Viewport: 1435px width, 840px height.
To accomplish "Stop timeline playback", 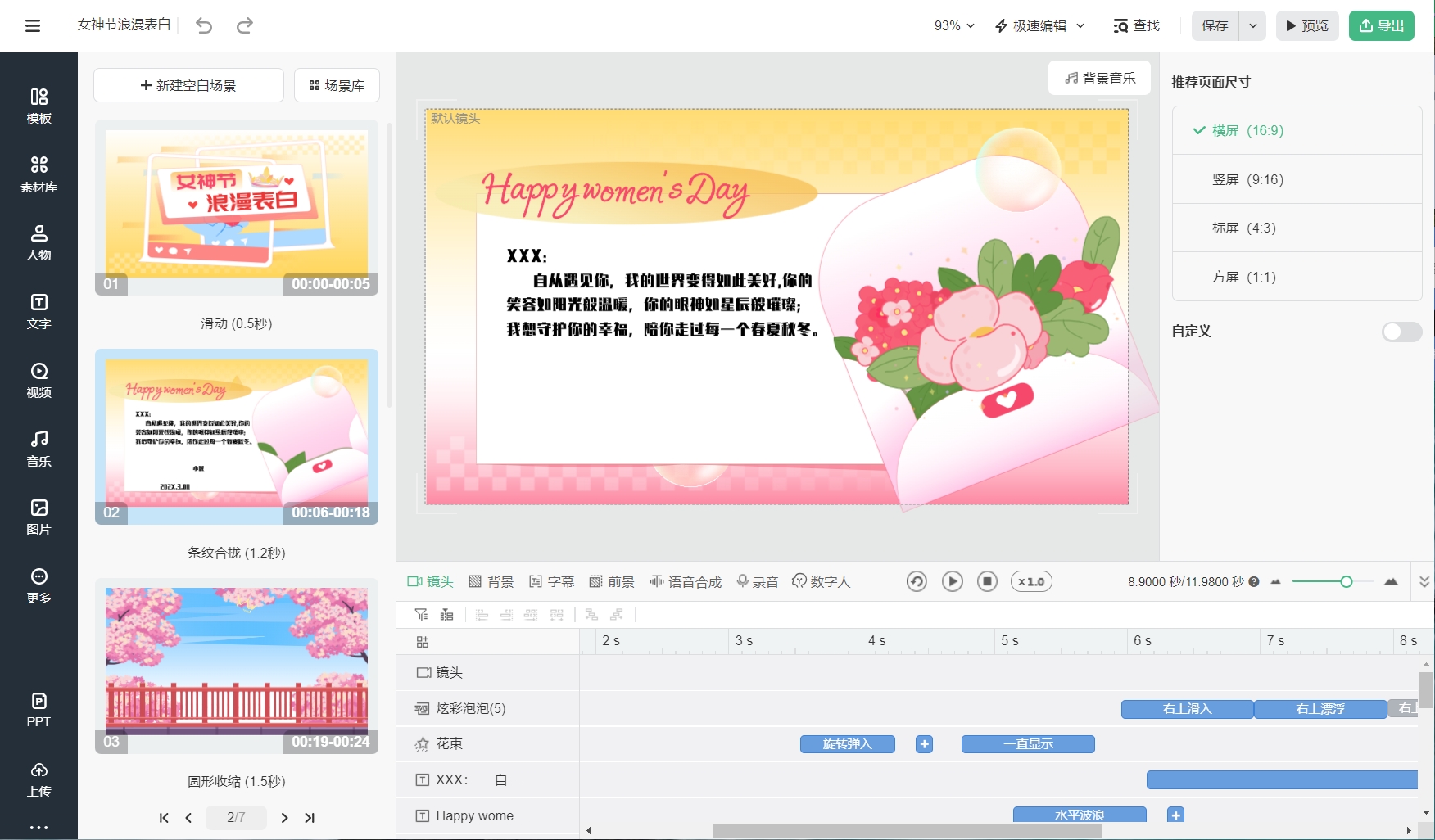I will (987, 581).
